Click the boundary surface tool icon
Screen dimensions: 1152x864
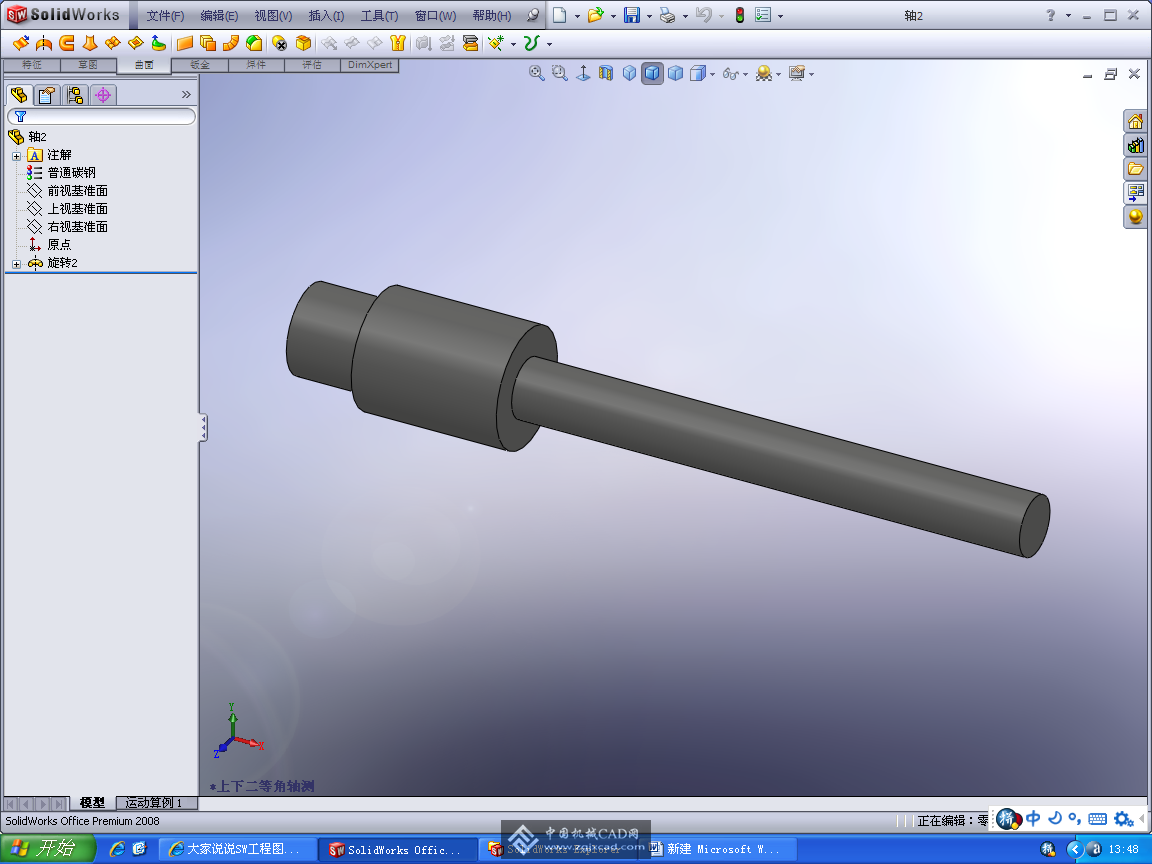point(112,43)
